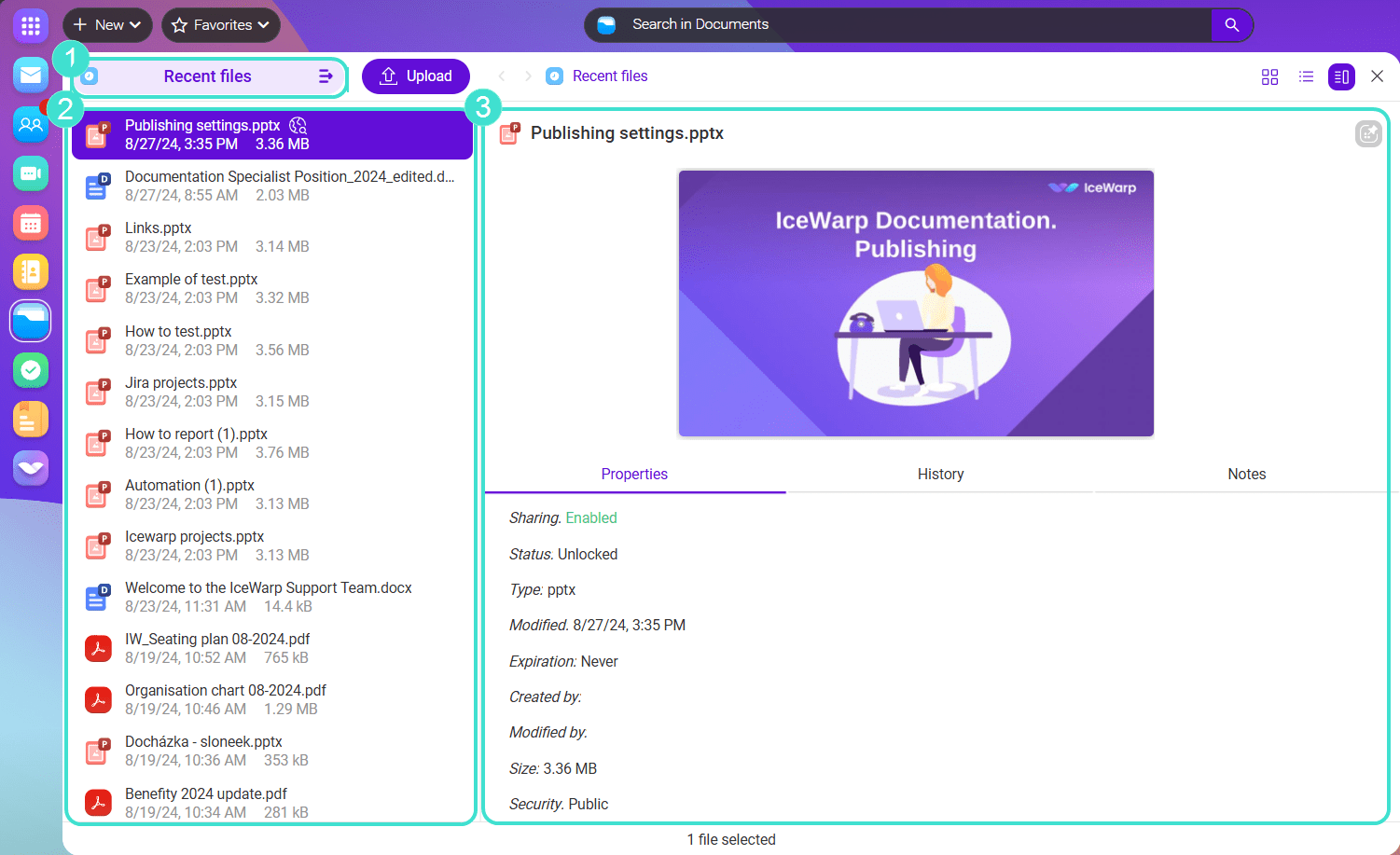Go forward with the right arrow
The height and width of the screenshot is (855, 1400).
[x=528, y=76]
